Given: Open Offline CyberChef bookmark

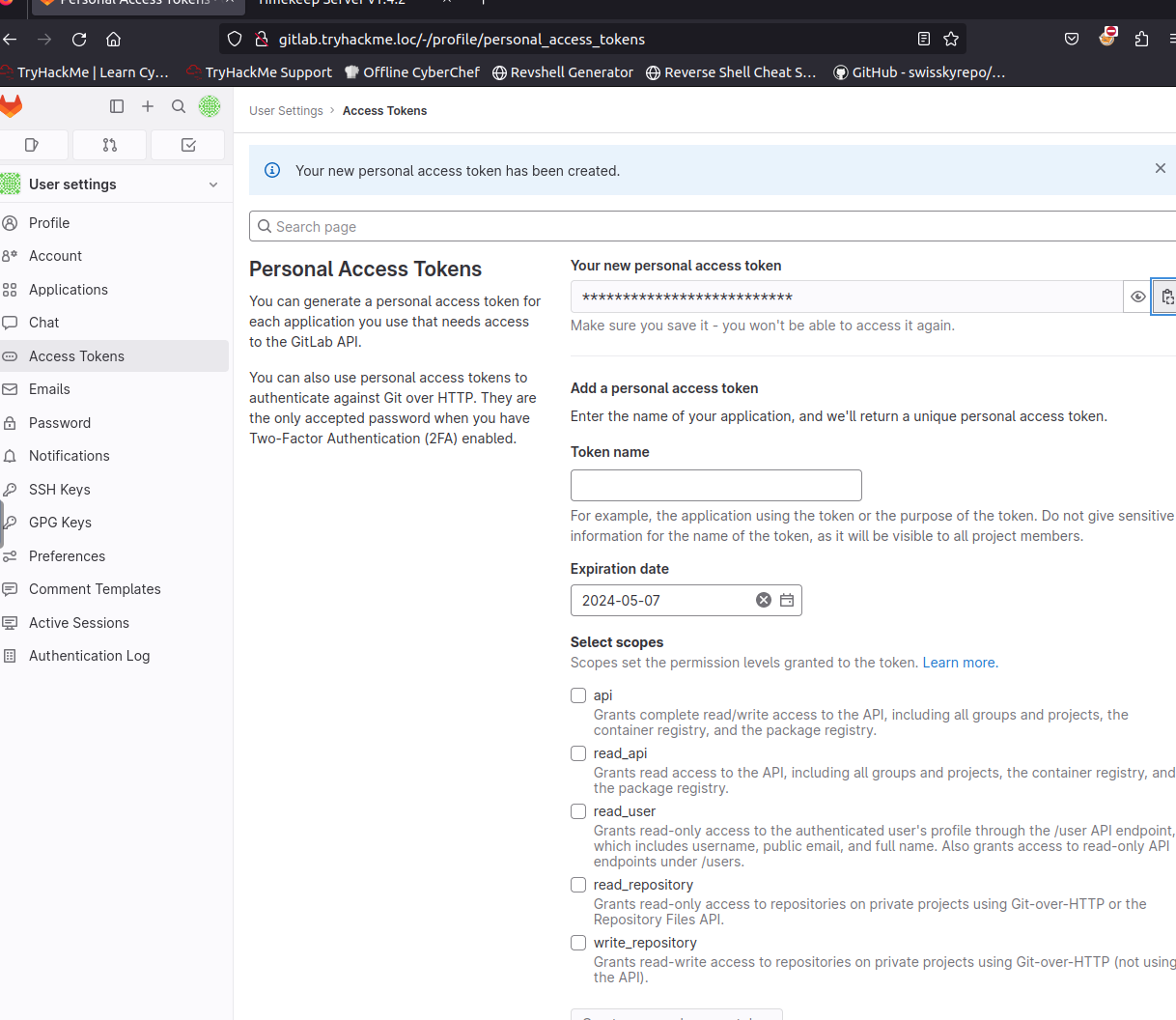Looking at the screenshot, I should [x=412, y=72].
